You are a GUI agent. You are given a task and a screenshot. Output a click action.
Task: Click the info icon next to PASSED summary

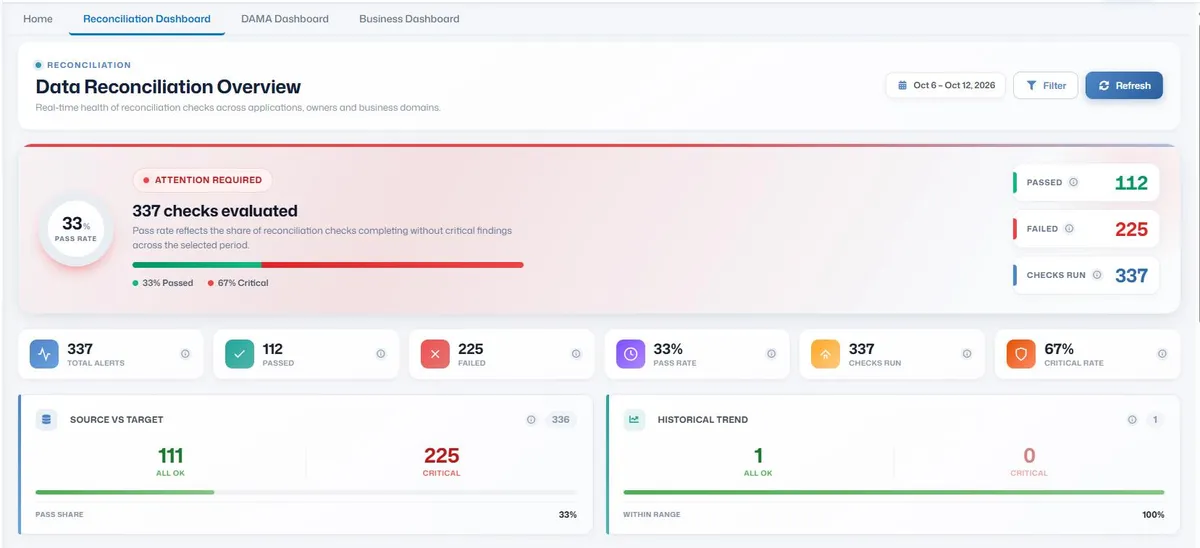(x=1073, y=183)
